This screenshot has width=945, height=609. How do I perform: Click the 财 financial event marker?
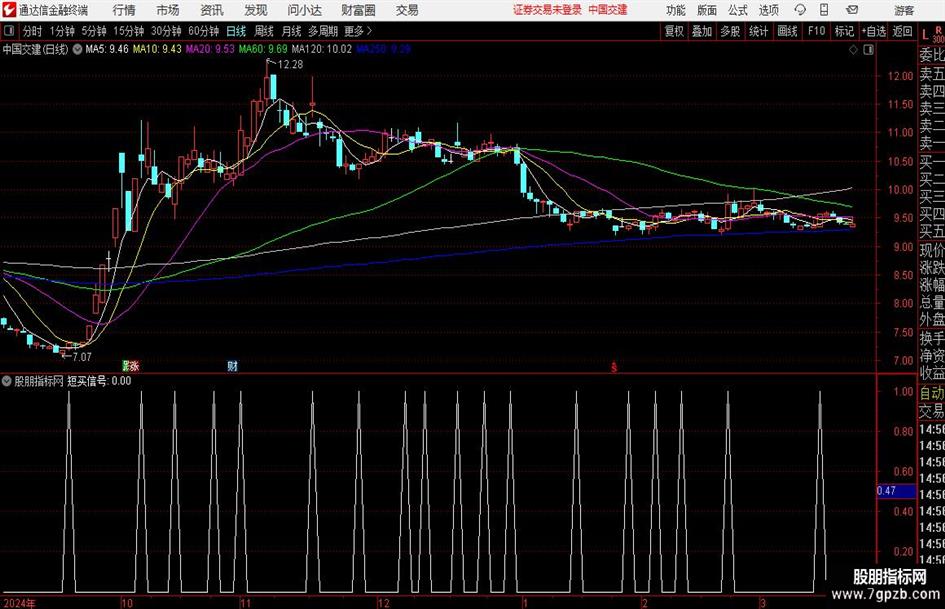(232, 366)
